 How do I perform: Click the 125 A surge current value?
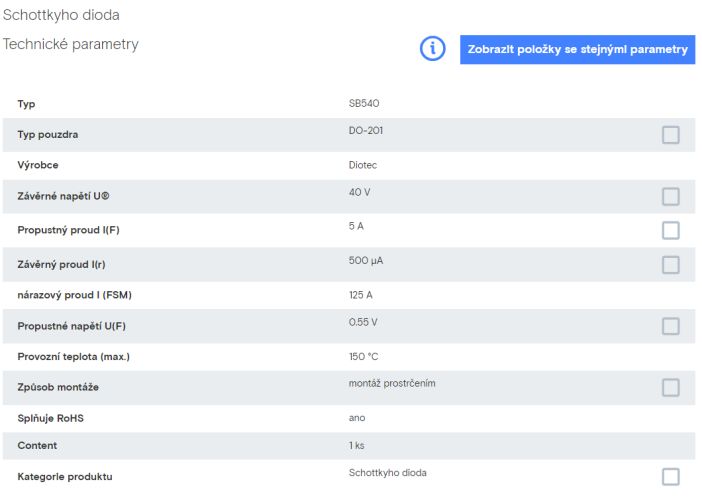(360, 295)
